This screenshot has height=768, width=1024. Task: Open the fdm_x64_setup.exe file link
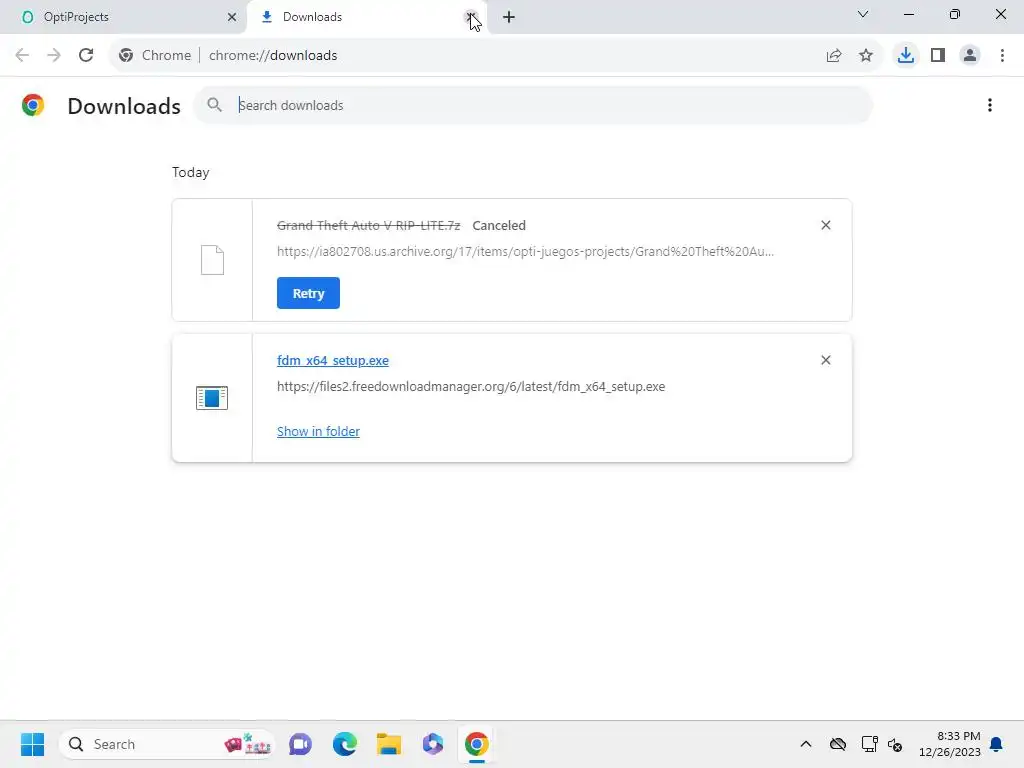click(x=332, y=360)
